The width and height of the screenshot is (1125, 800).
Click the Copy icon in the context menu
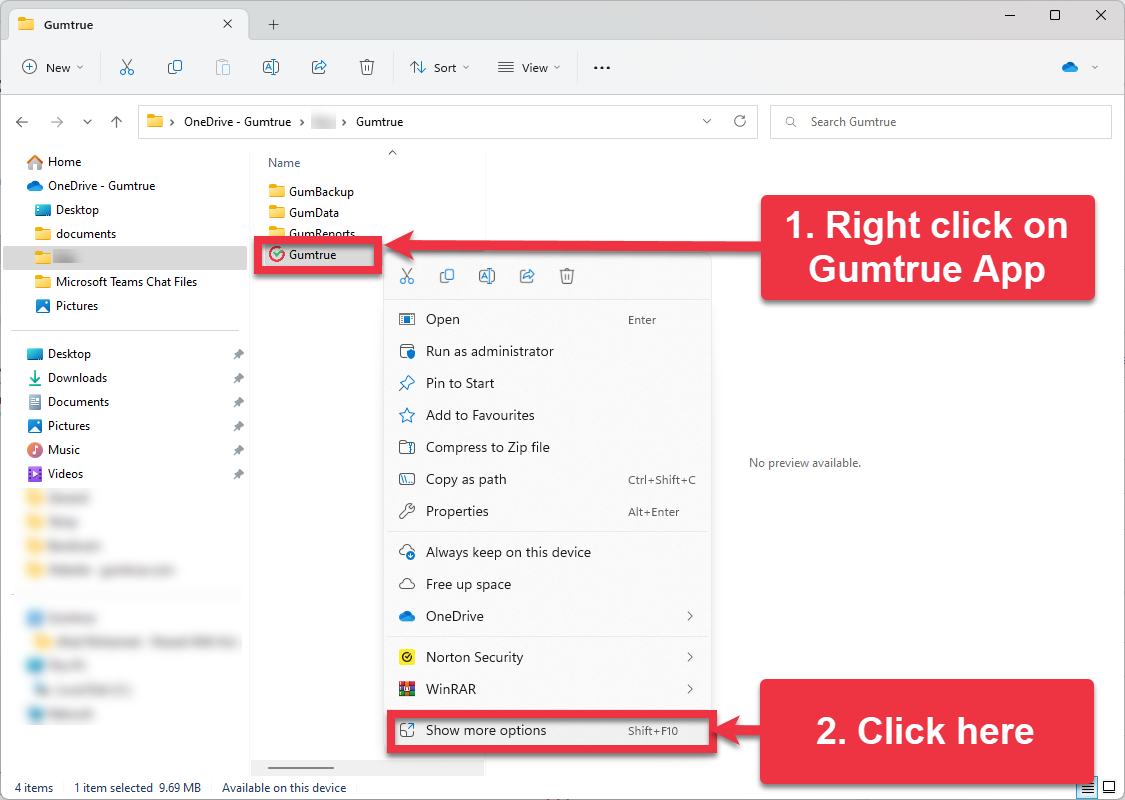click(447, 276)
